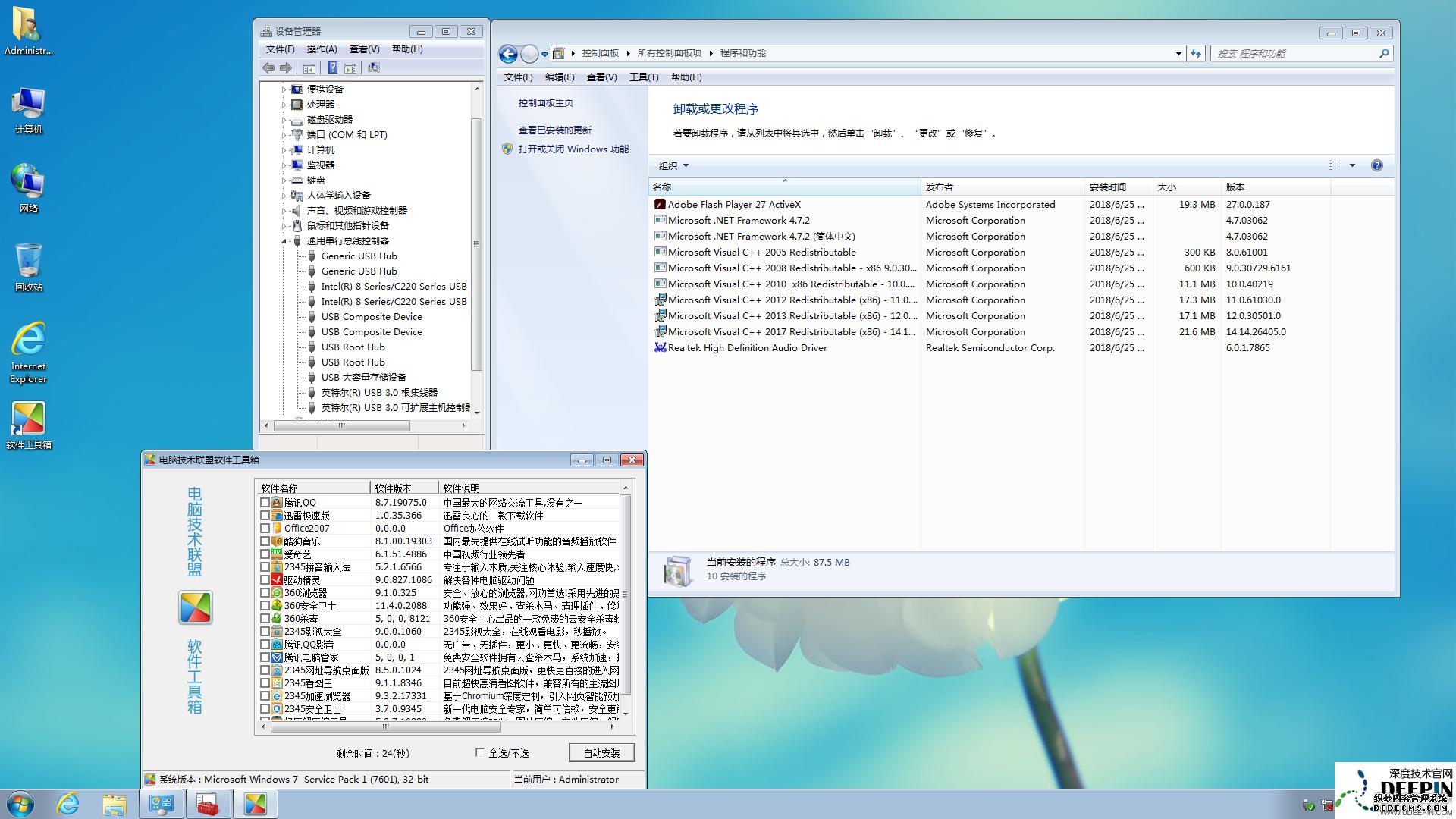Image resolution: width=1456 pixels, height=819 pixels.
Task: Launch Internet Explorer from the taskbar
Action: tap(68, 804)
